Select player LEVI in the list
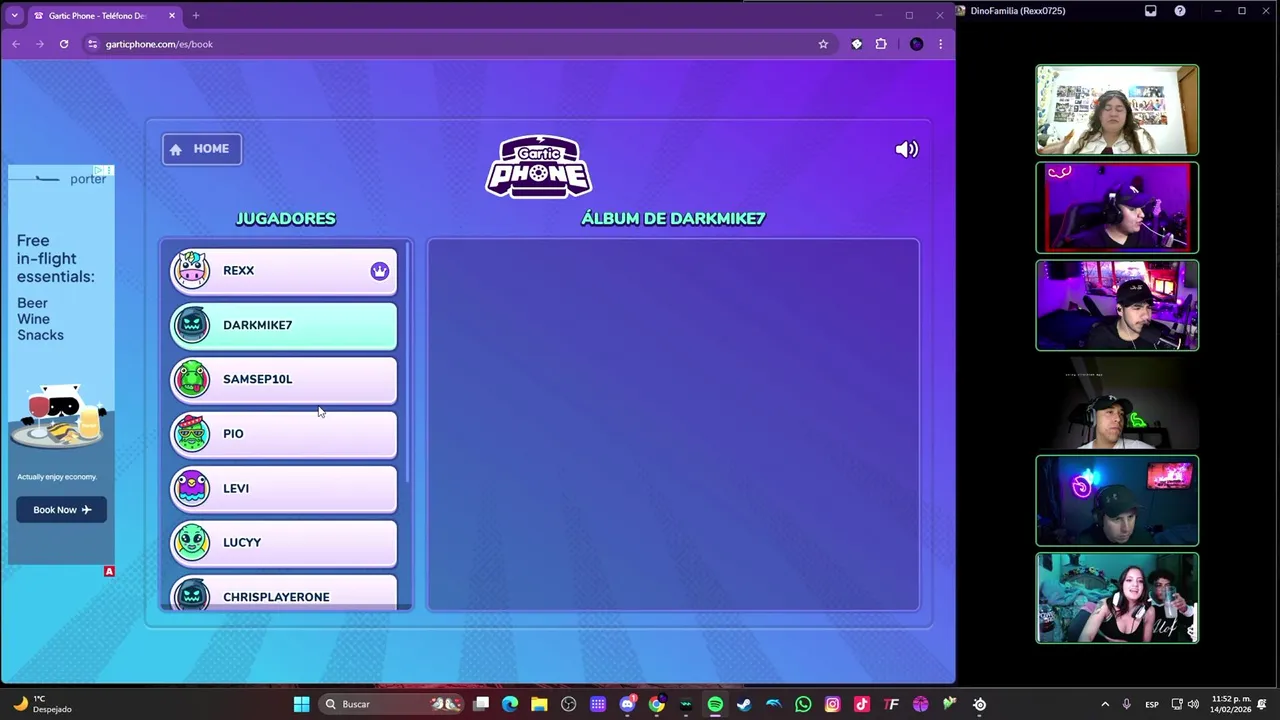The height and width of the screenshot is (720, 1280). coord(283,488)
